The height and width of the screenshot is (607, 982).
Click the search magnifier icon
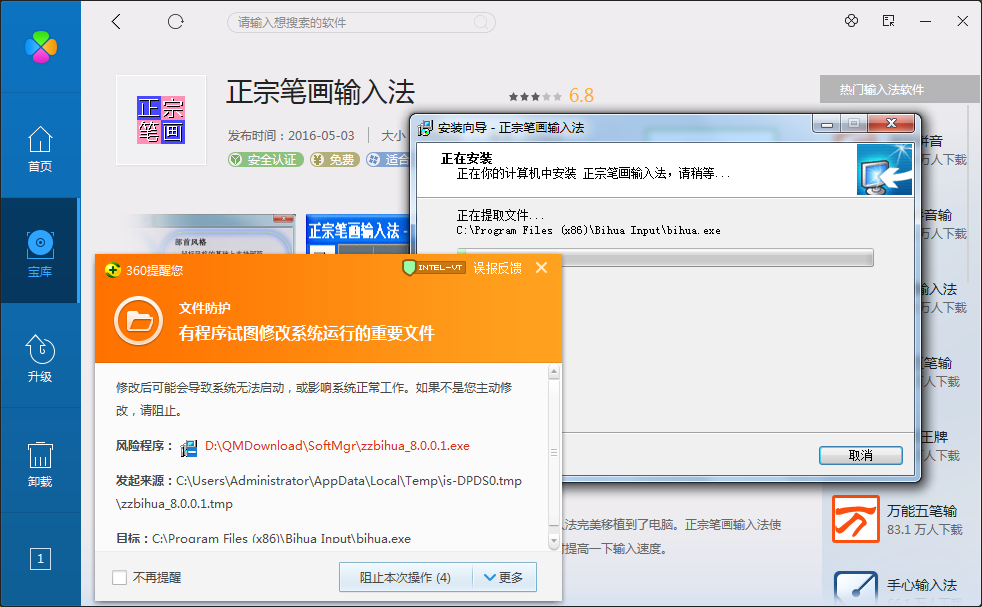[481, 22]
